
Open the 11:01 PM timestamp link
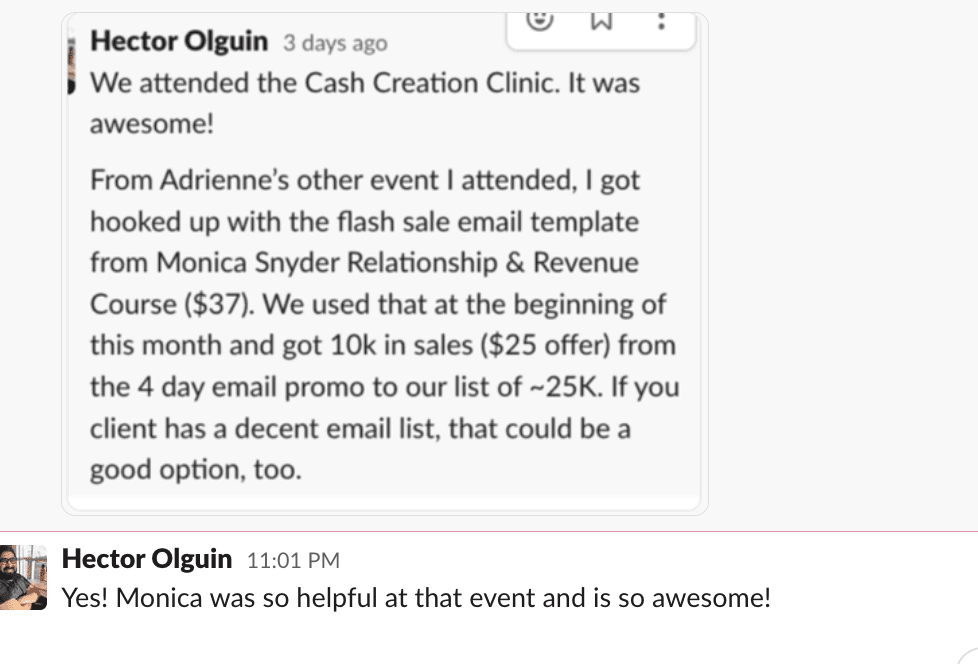click(293, 560)
